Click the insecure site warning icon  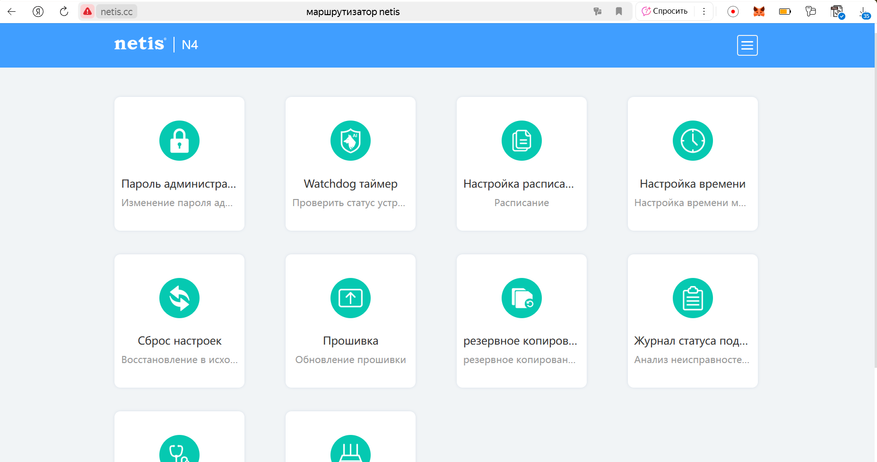[87, 11]
